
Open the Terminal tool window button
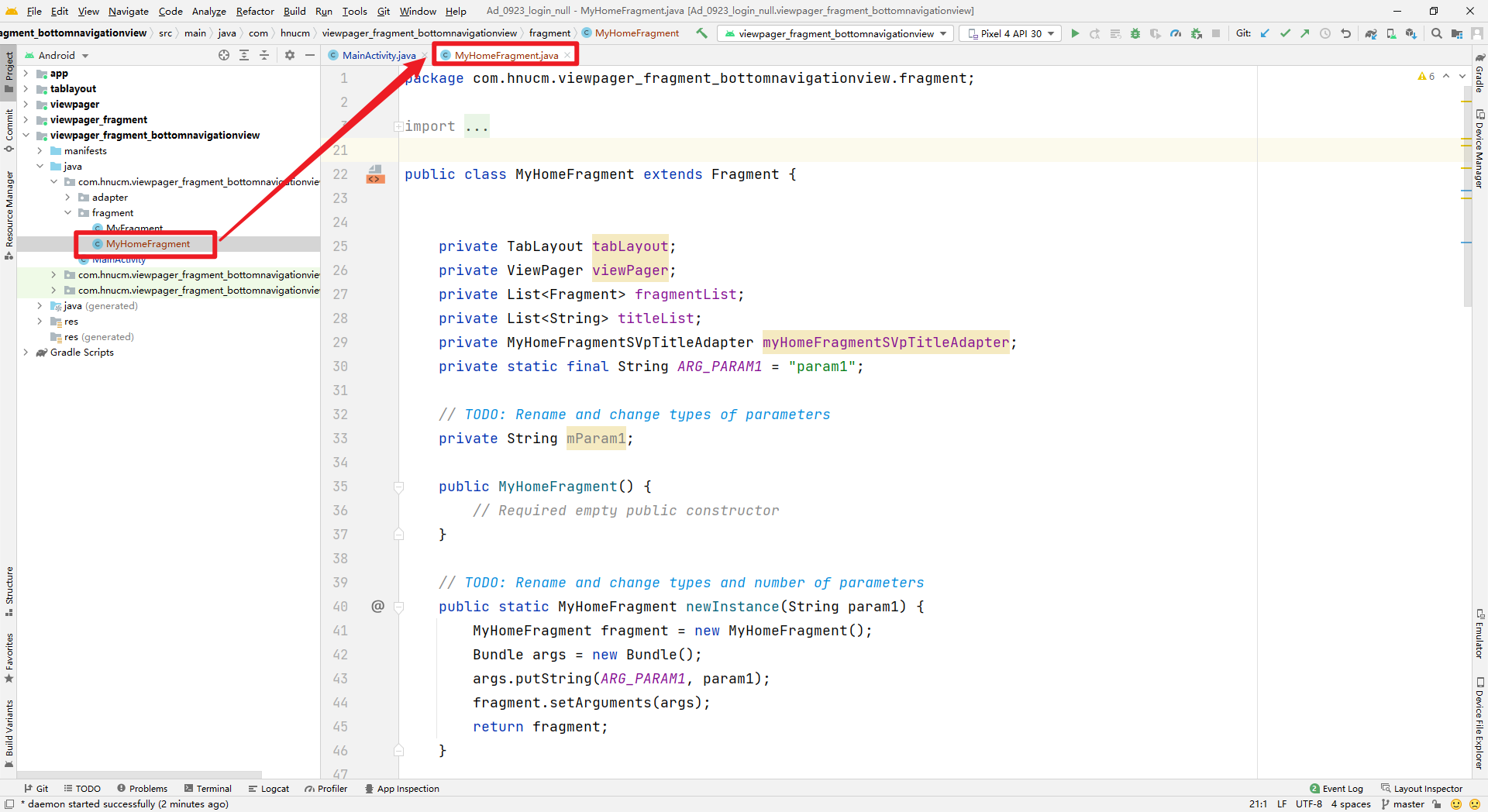(208, 789)
